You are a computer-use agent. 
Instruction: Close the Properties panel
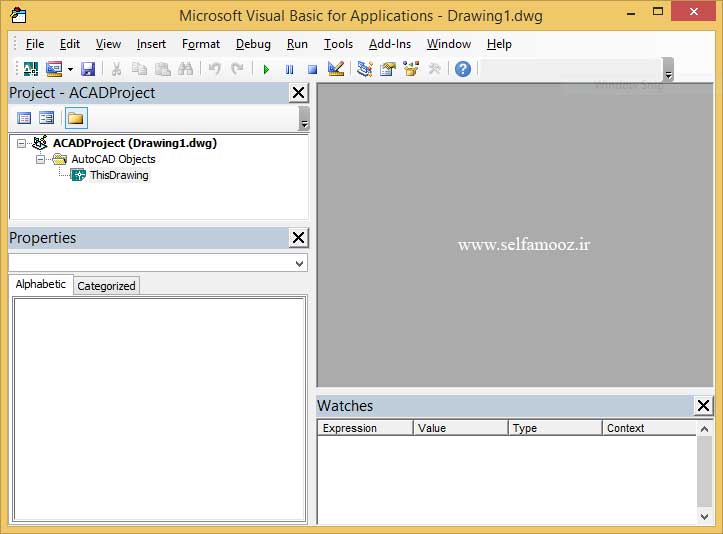click(298, 237)
